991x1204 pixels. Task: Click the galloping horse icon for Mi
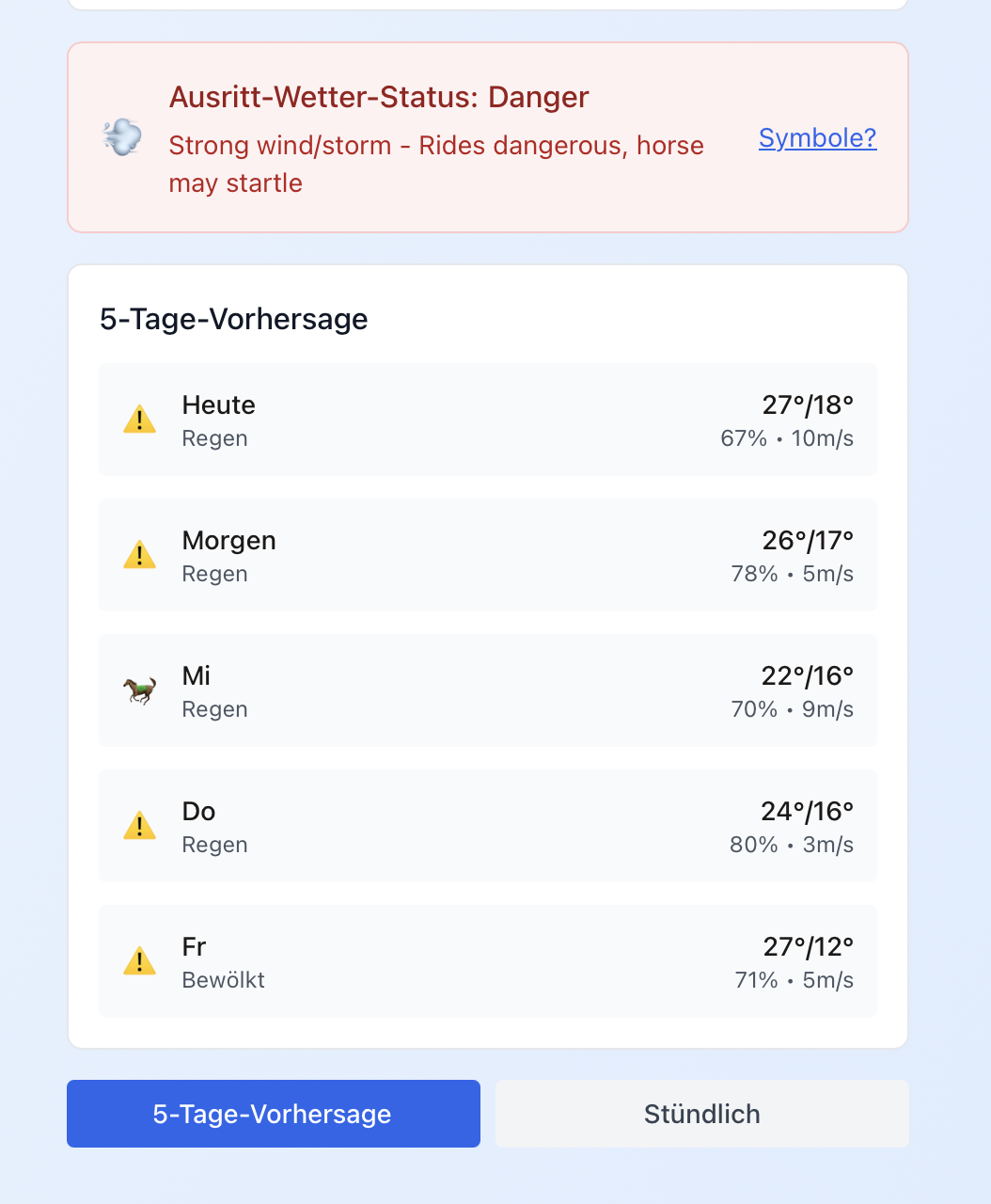pyautogui.click(x=140, y=690)
